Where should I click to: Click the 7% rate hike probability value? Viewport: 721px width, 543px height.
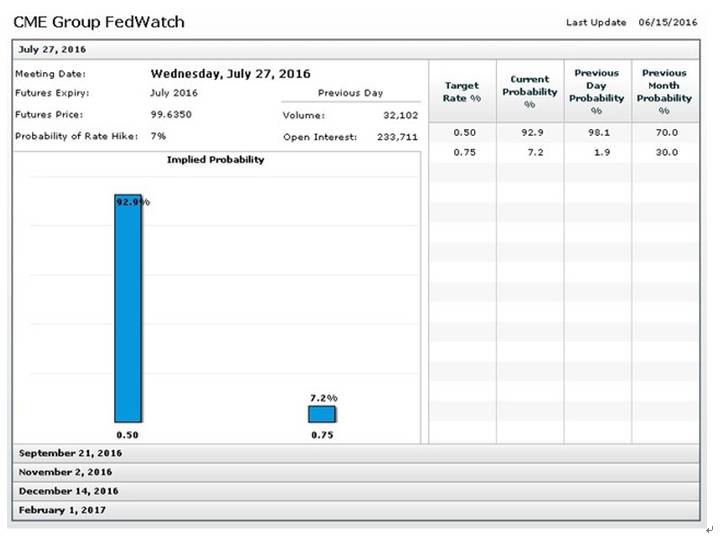pyautogui.click(x=158, y=136)
